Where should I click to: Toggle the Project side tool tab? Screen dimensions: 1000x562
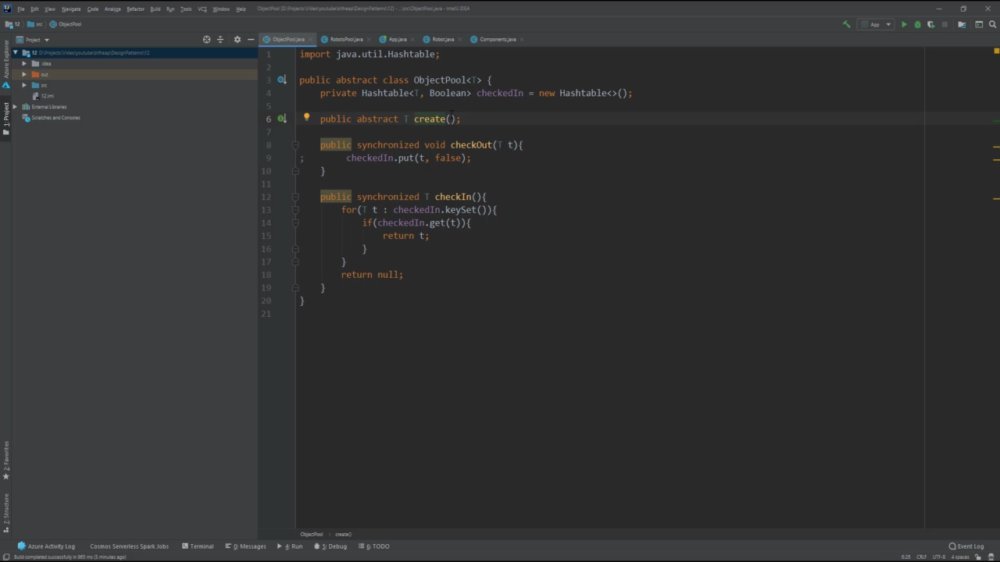click(6, 118)
